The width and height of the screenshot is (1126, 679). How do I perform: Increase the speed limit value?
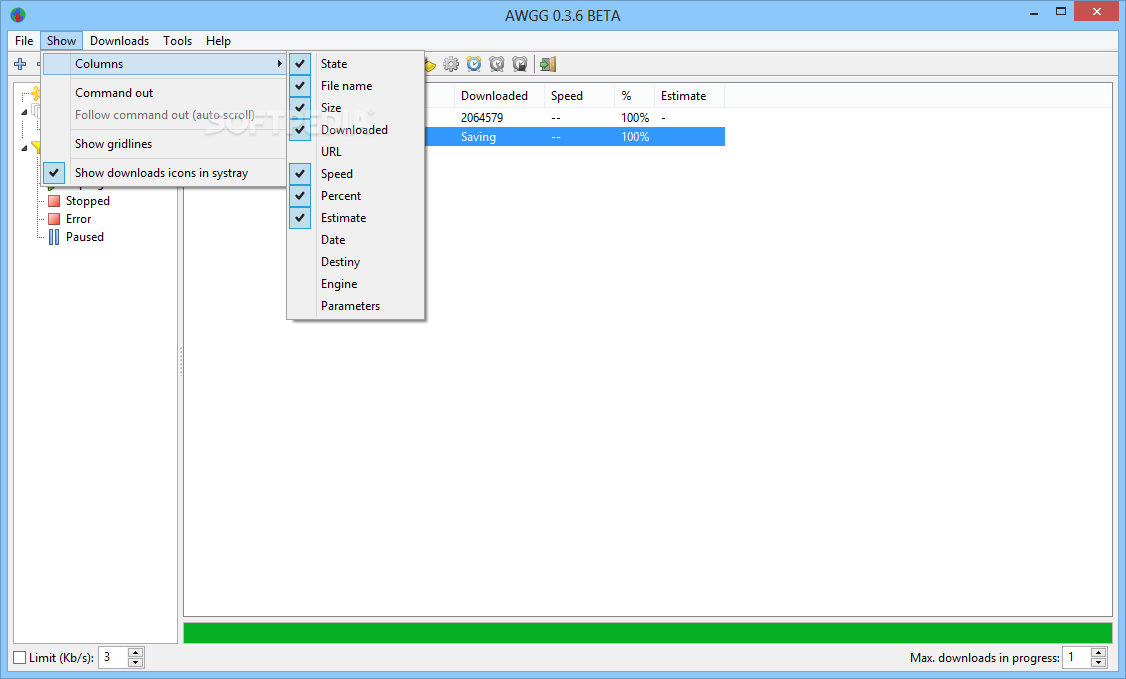tap(136, 652)
